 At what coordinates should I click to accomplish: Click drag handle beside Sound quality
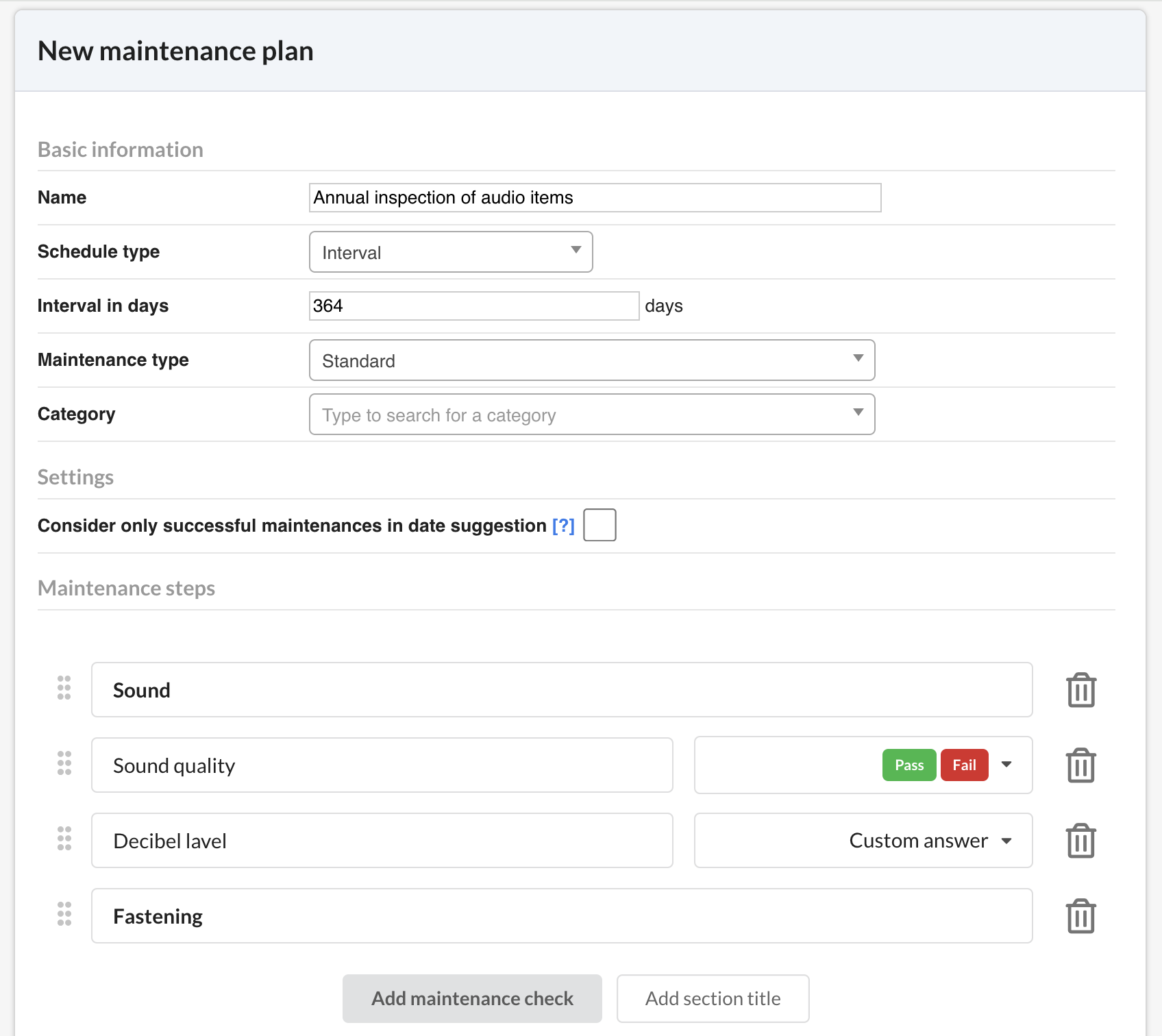(x=64, y=763)
